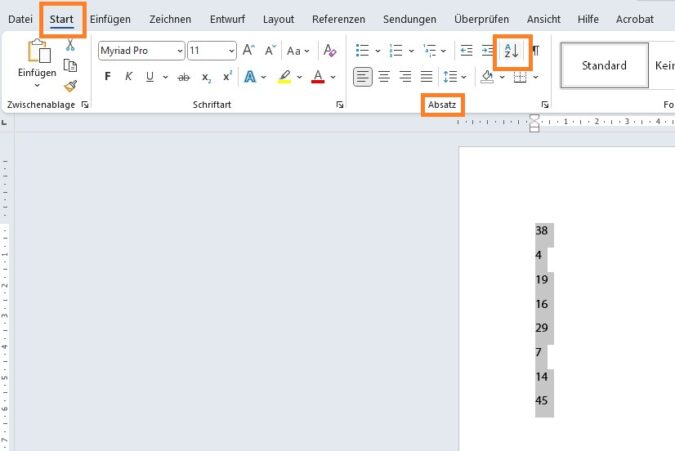Switch to the Referenzen tab
Image resolution: width=675 pixels, height=451 pixels.
coord(338,19)
